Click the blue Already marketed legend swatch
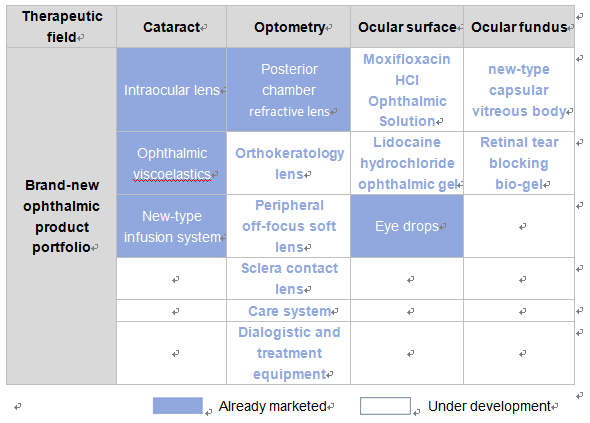590x423 pixels. 178,406
